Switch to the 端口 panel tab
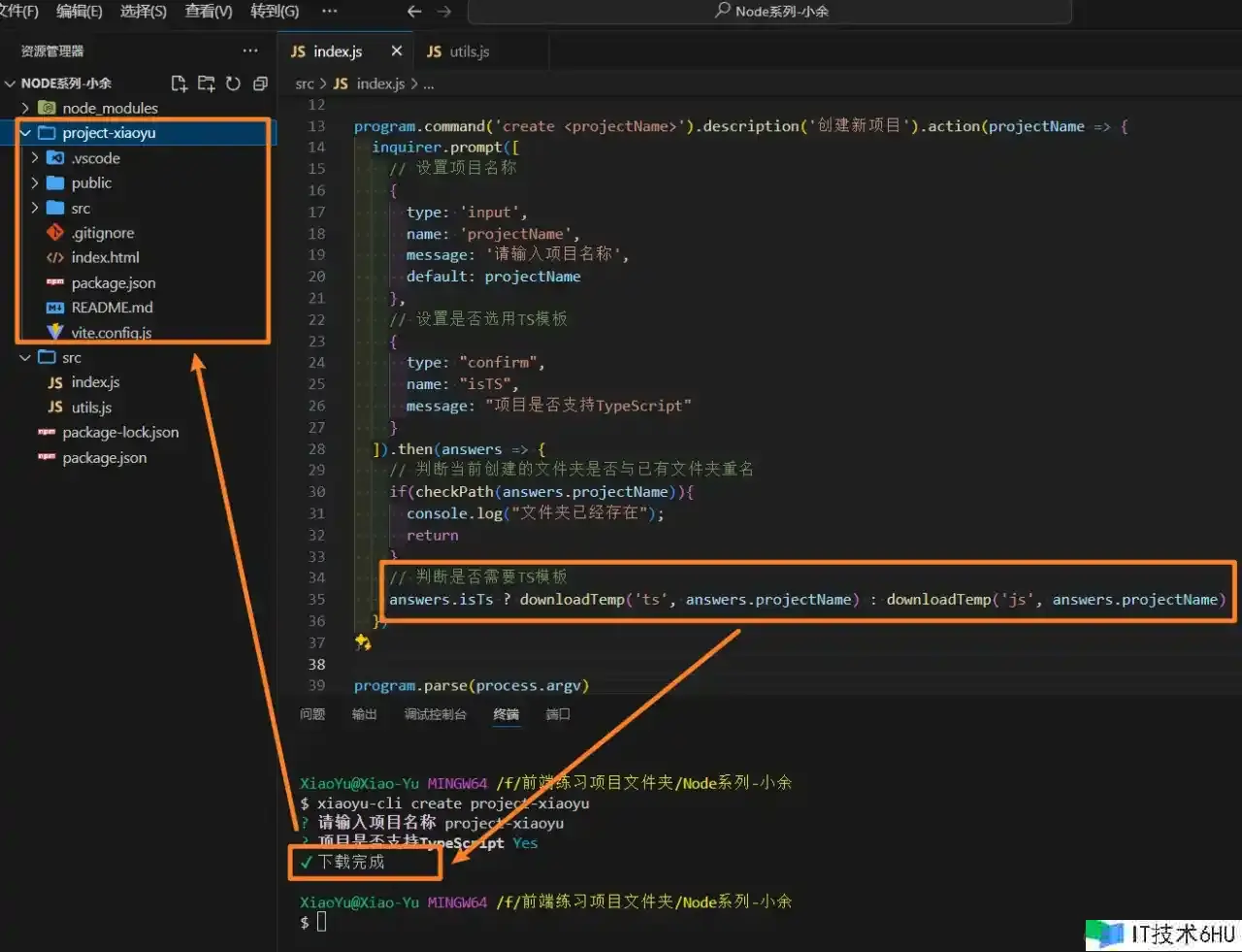The width and height of the screenshot is (1242, 952). [x=557, y=714]
